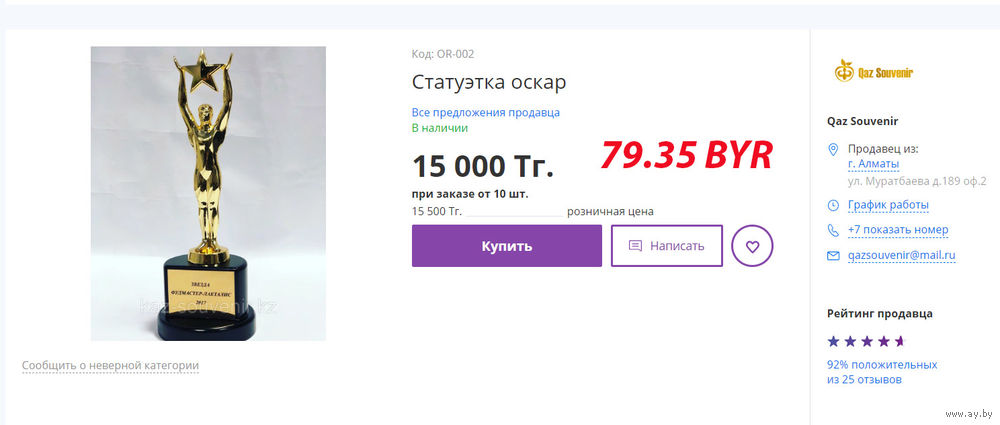The image size is (1000, 425).
Task: Click the product title Статуэтка оскар
Action: point(489,82)
